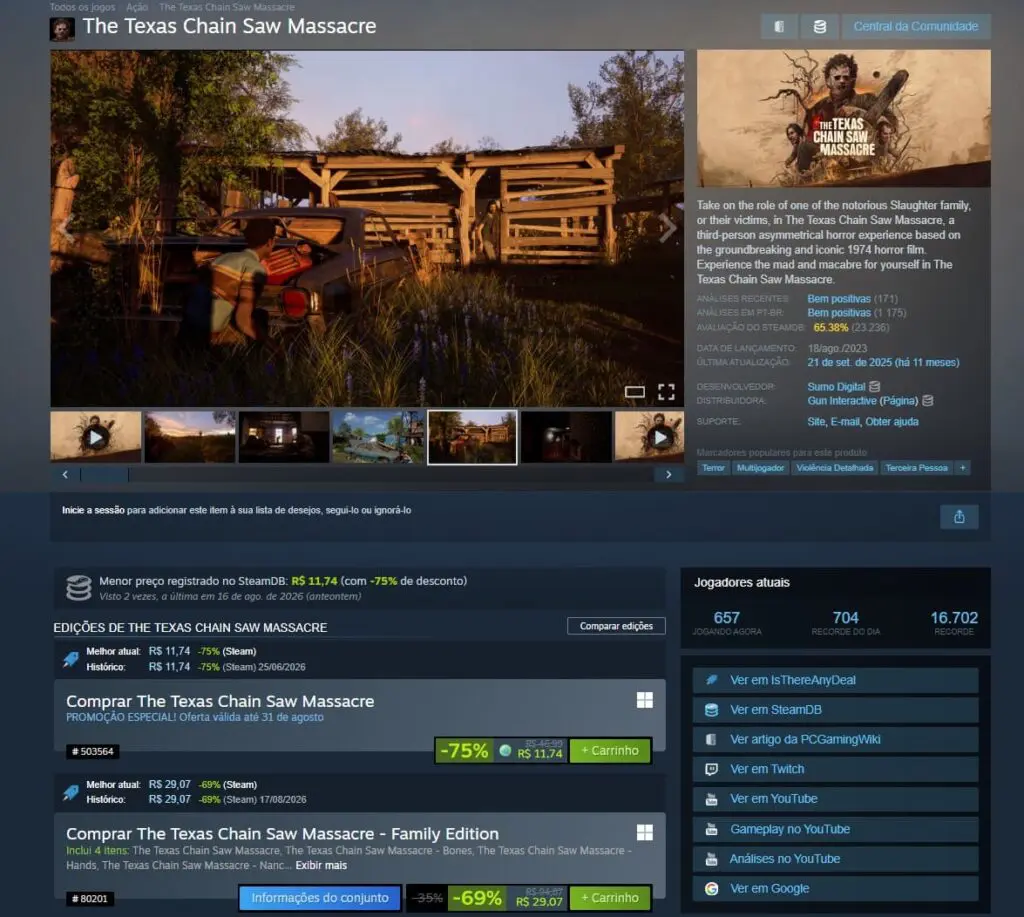Click bundle ID #80201 badge
The height and width of the screenshot is (917, 1024).
point(90,899)
